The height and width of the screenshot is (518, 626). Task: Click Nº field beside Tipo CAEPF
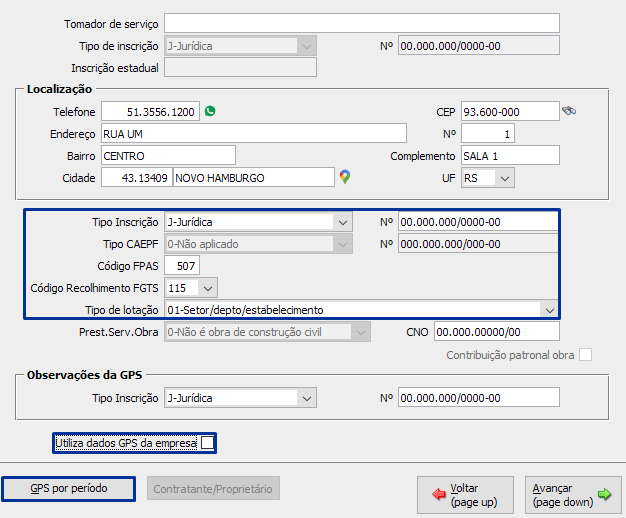pos(478,243)
